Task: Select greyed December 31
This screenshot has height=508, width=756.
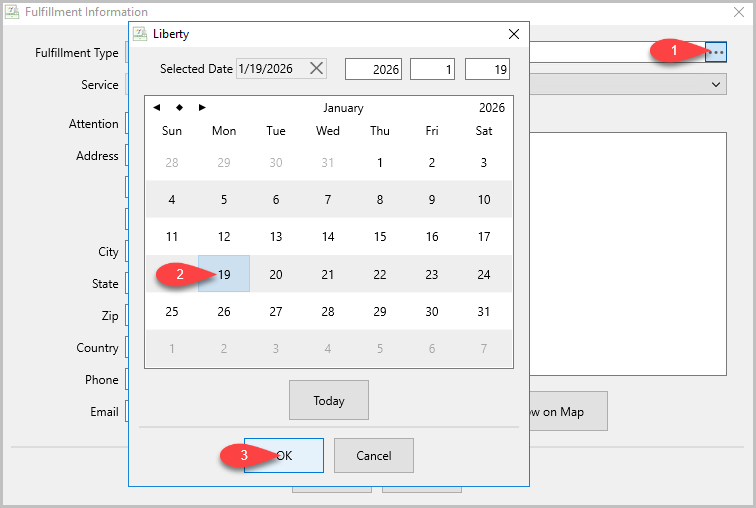Action: [x=328, y=162]
